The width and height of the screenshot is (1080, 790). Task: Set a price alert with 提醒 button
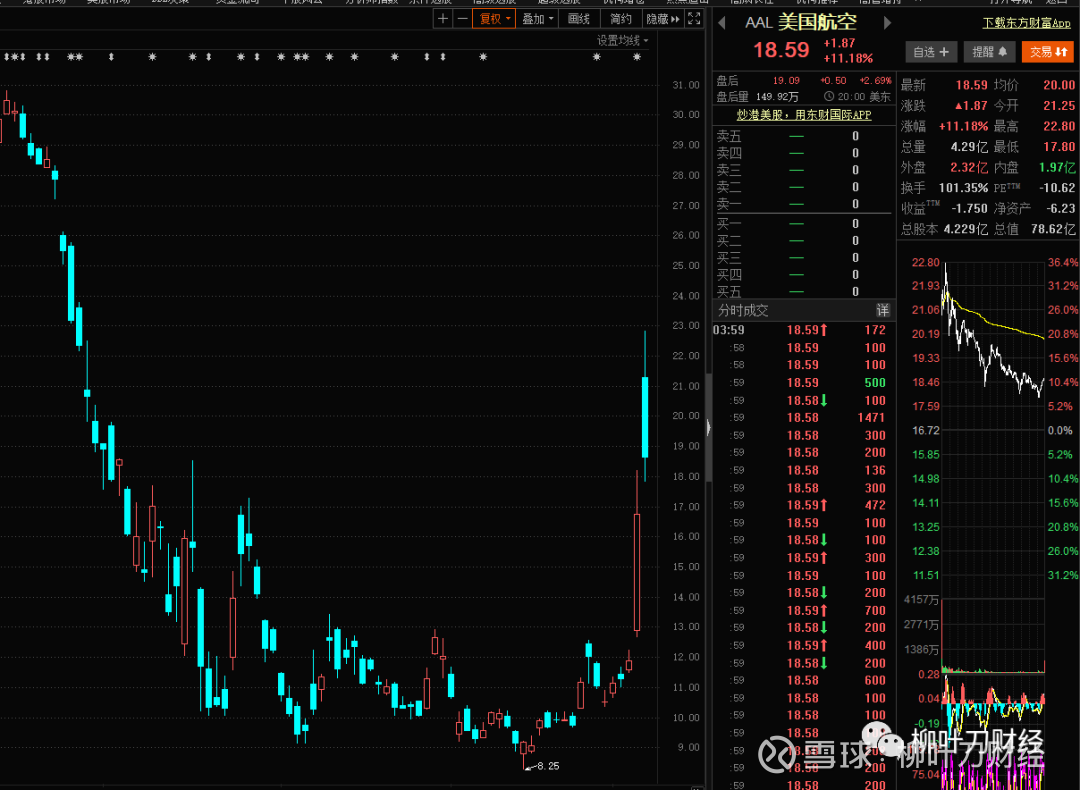coord(989,52)
